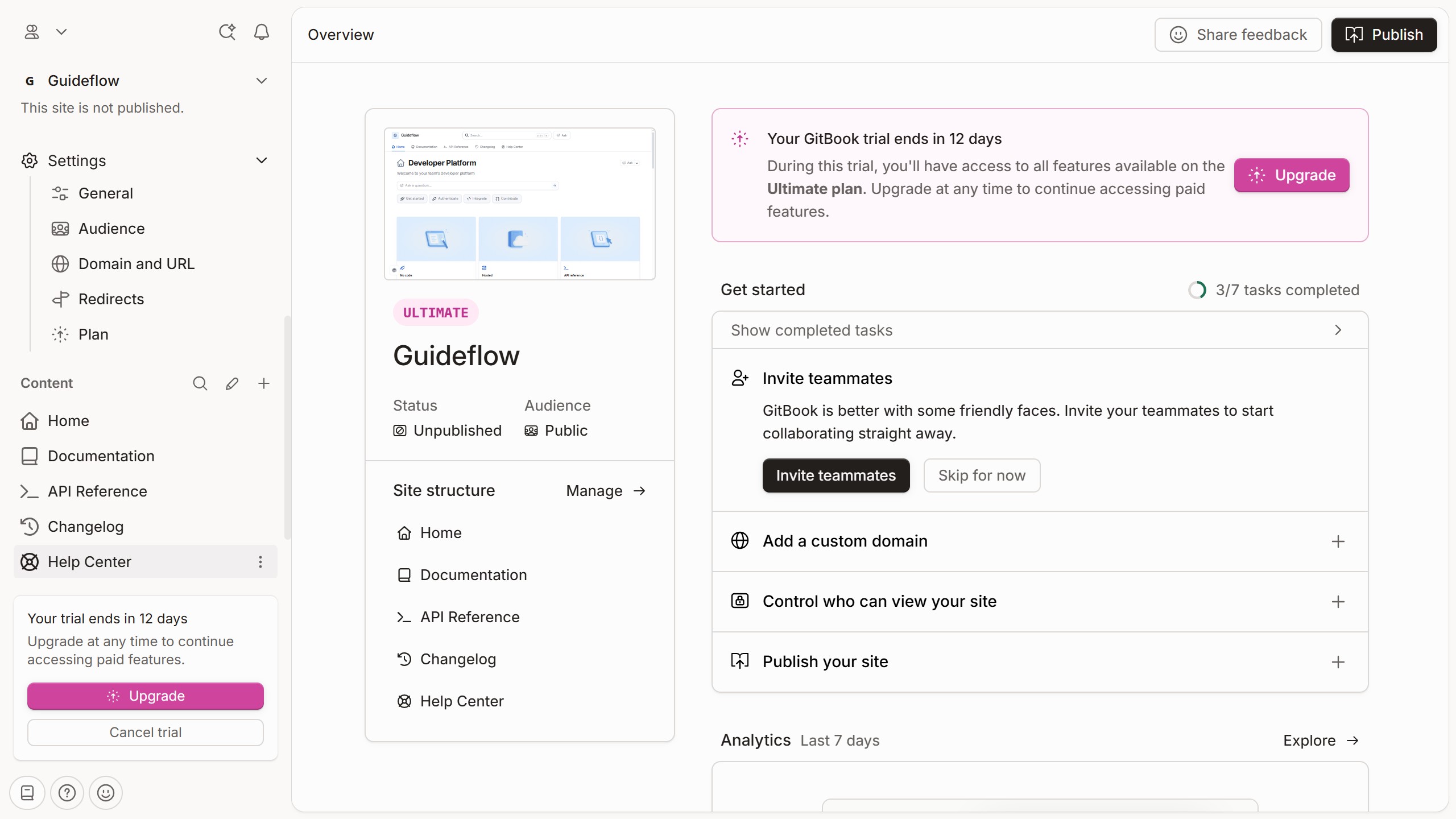Select API Reference in the Content list
The image size is (1456, 819).
(x=146, y=491)
